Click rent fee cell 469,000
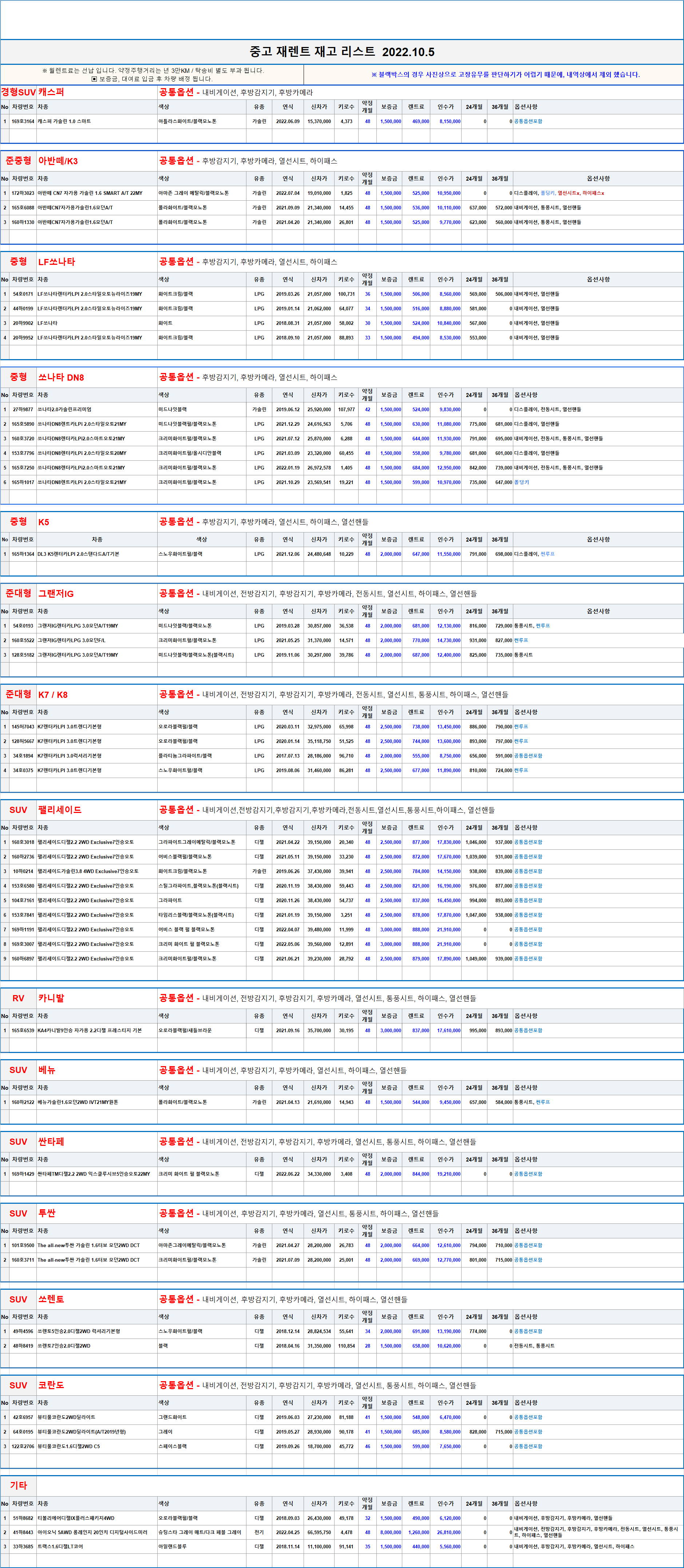This screenshot has width=684, height=1568. (420, 121)
